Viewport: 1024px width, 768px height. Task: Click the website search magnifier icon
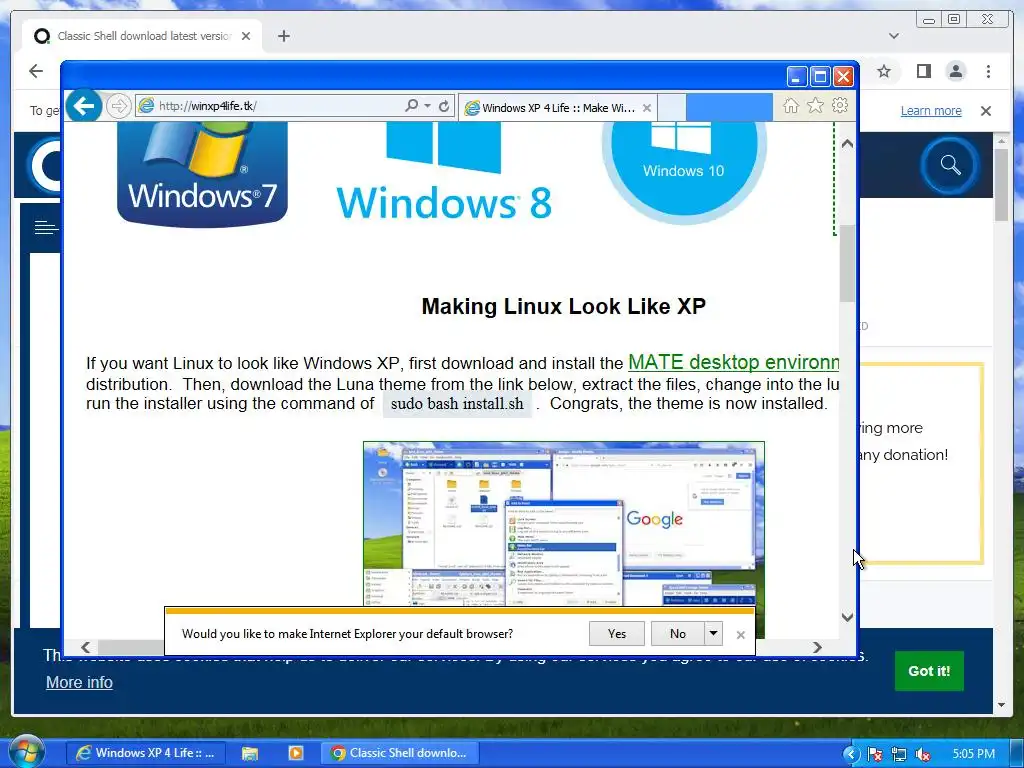click(x=951, y=165)
